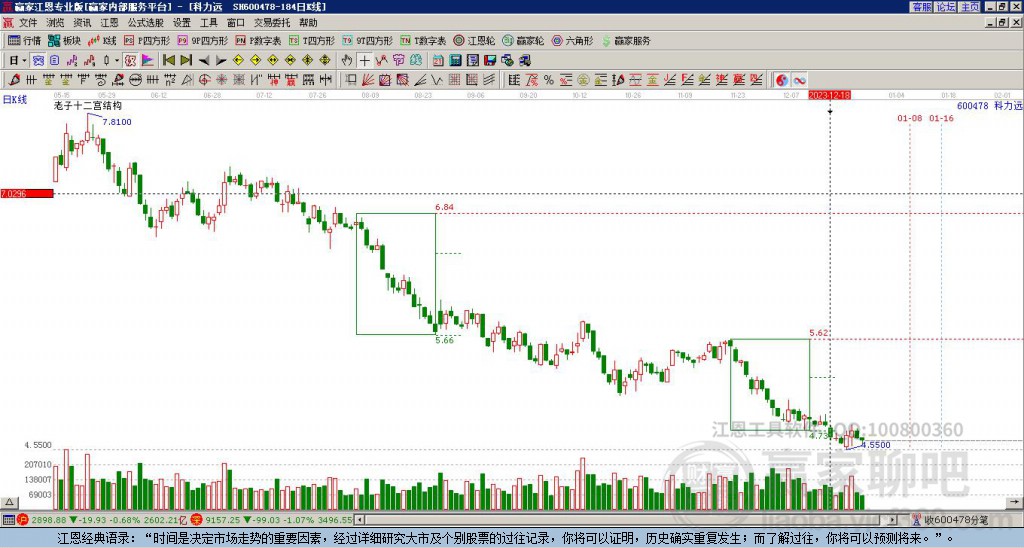Screen dimensions: 1024x548
Task: Click the 600478 科力远 stock label
Action: click(989, 106)
